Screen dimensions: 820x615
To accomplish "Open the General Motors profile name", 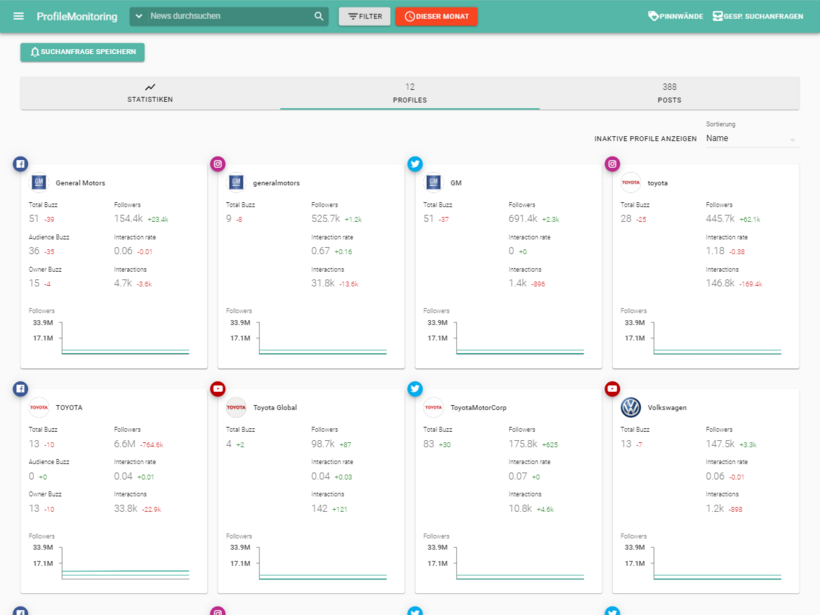I will (x=81, y=183).
